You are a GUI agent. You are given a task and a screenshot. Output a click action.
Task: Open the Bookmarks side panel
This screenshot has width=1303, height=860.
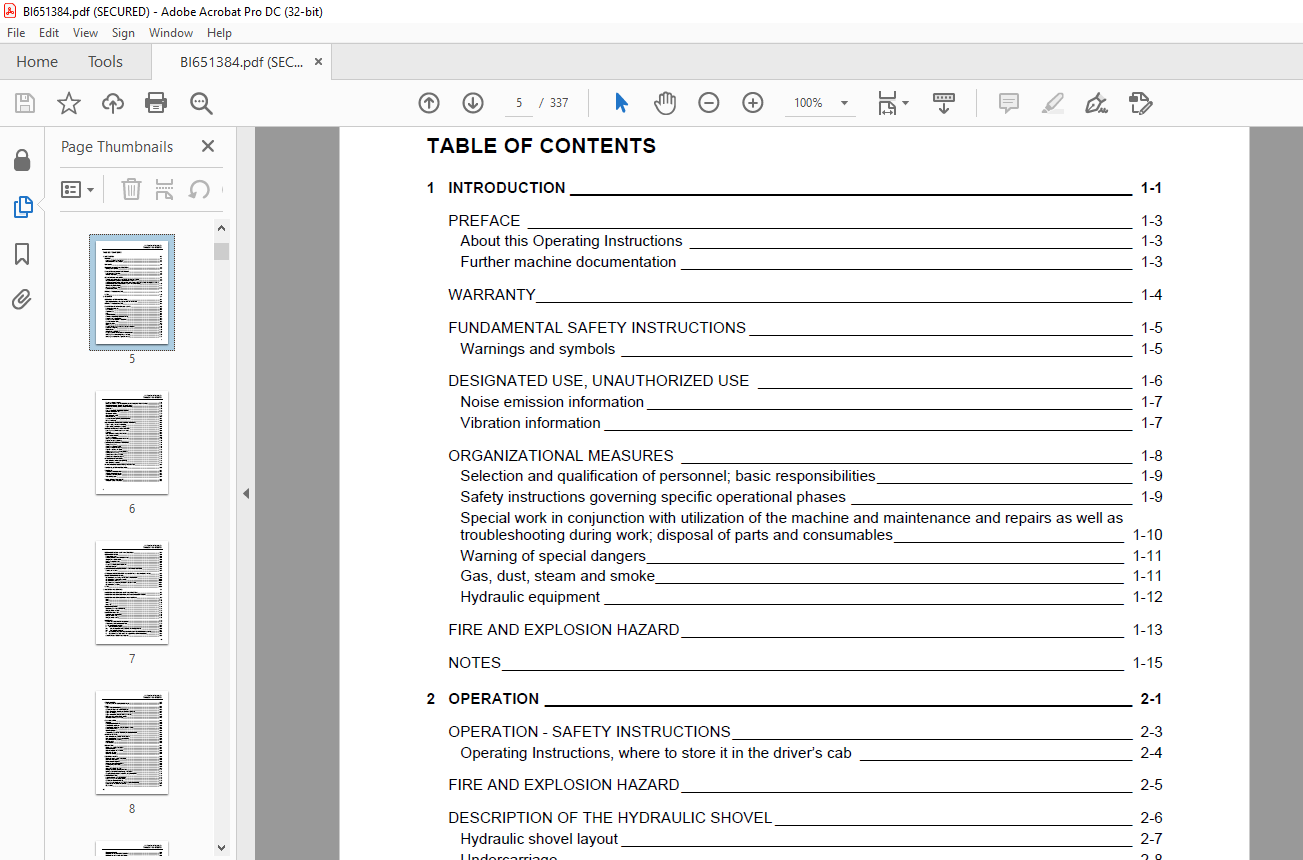pyautogui.click(x=22, y=254)
